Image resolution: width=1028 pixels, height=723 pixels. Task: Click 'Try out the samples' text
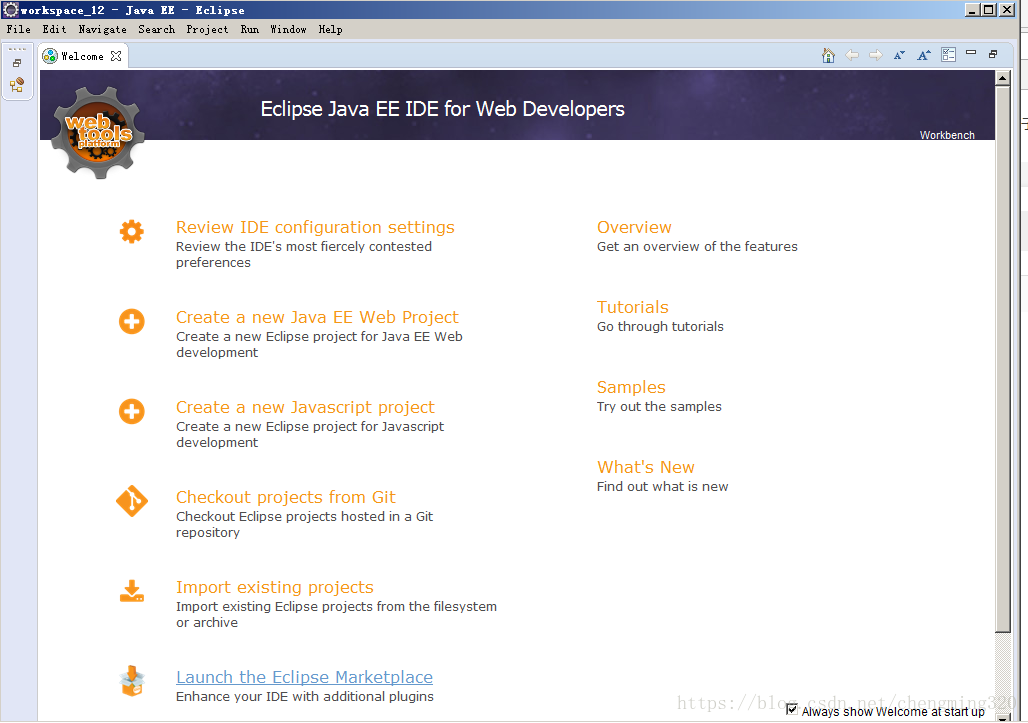(659, 406)
